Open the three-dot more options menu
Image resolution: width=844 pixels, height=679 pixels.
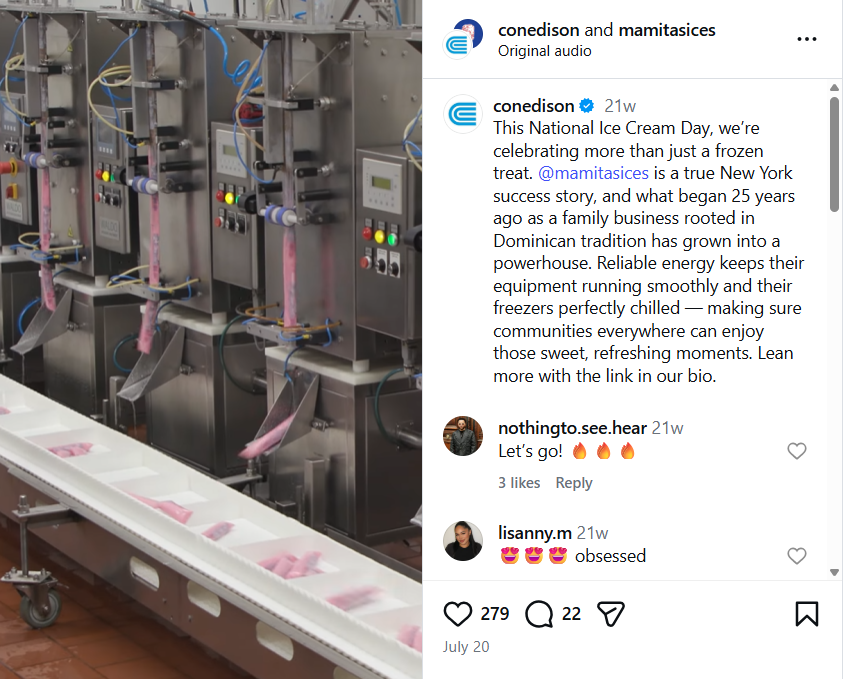[807, 39]
